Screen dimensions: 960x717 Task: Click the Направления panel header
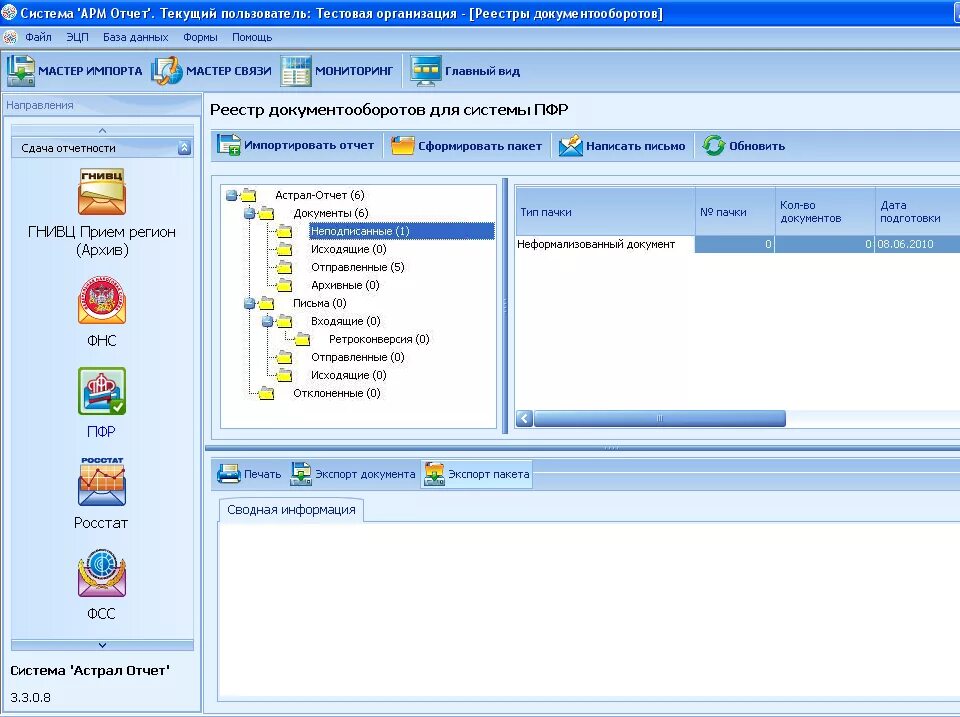coord(102,105)
